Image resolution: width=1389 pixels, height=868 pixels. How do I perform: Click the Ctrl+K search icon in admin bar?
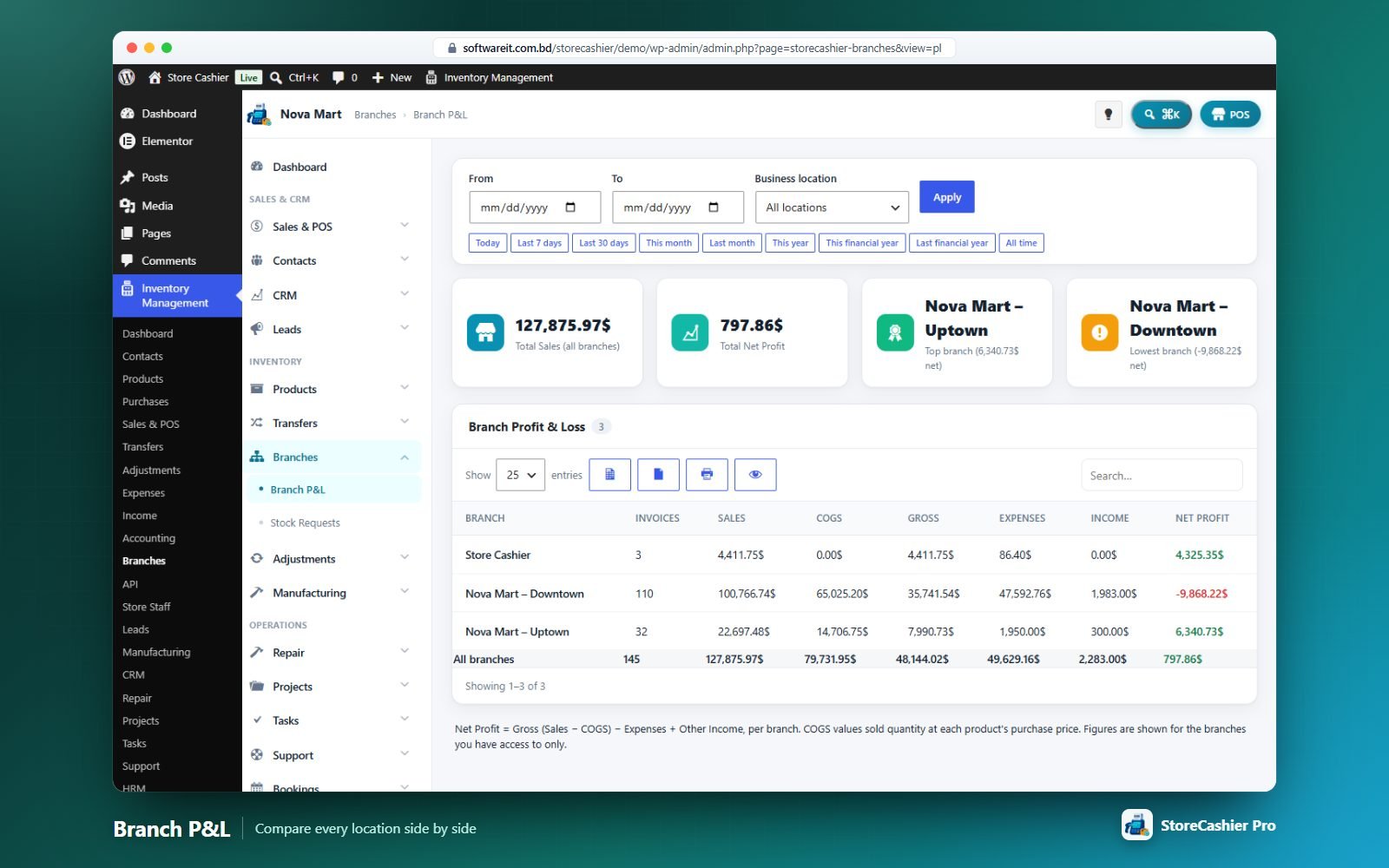click(x=276, y=77)
